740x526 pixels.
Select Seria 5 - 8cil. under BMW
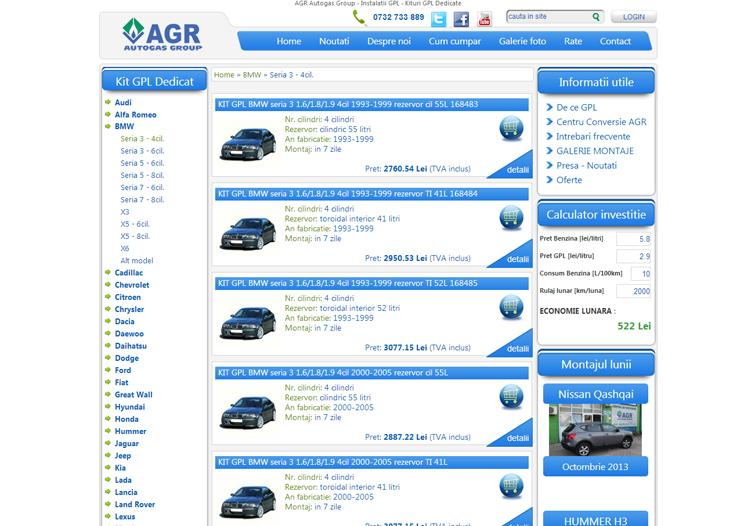(142, 175)
